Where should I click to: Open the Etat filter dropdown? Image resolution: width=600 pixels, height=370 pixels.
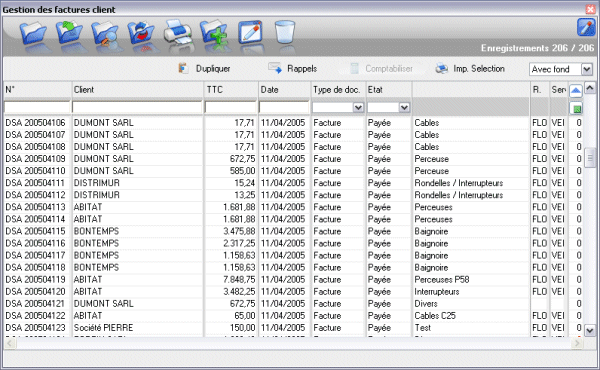click(389, 108)
